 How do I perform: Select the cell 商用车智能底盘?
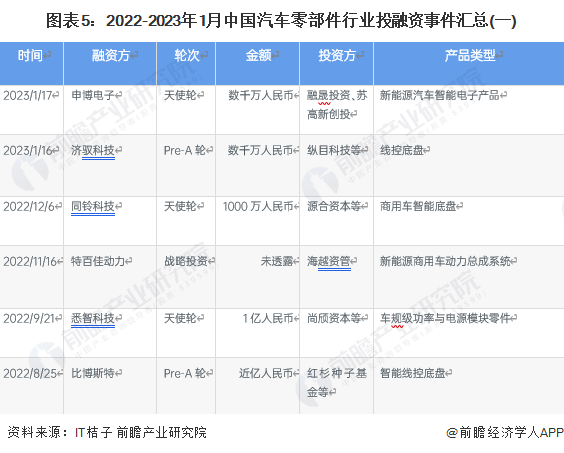pyautogui.click(x=469, y=221)
